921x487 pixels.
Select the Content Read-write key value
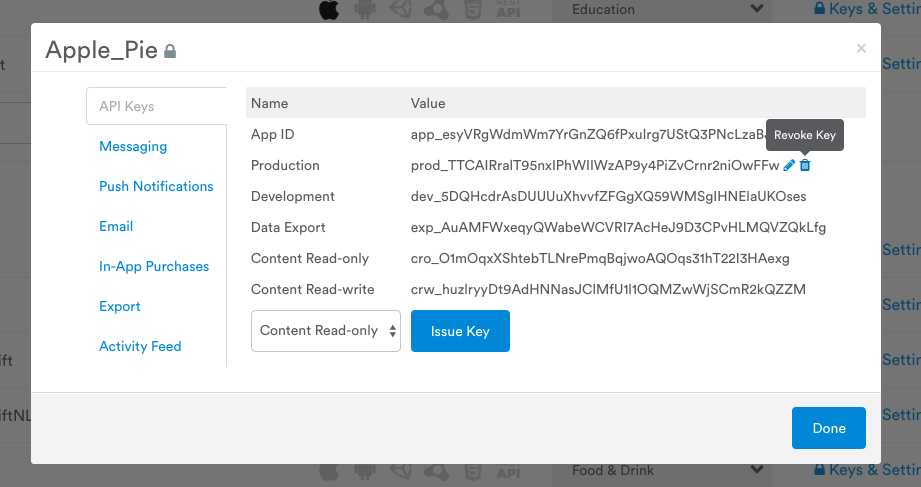pos(609,289)
